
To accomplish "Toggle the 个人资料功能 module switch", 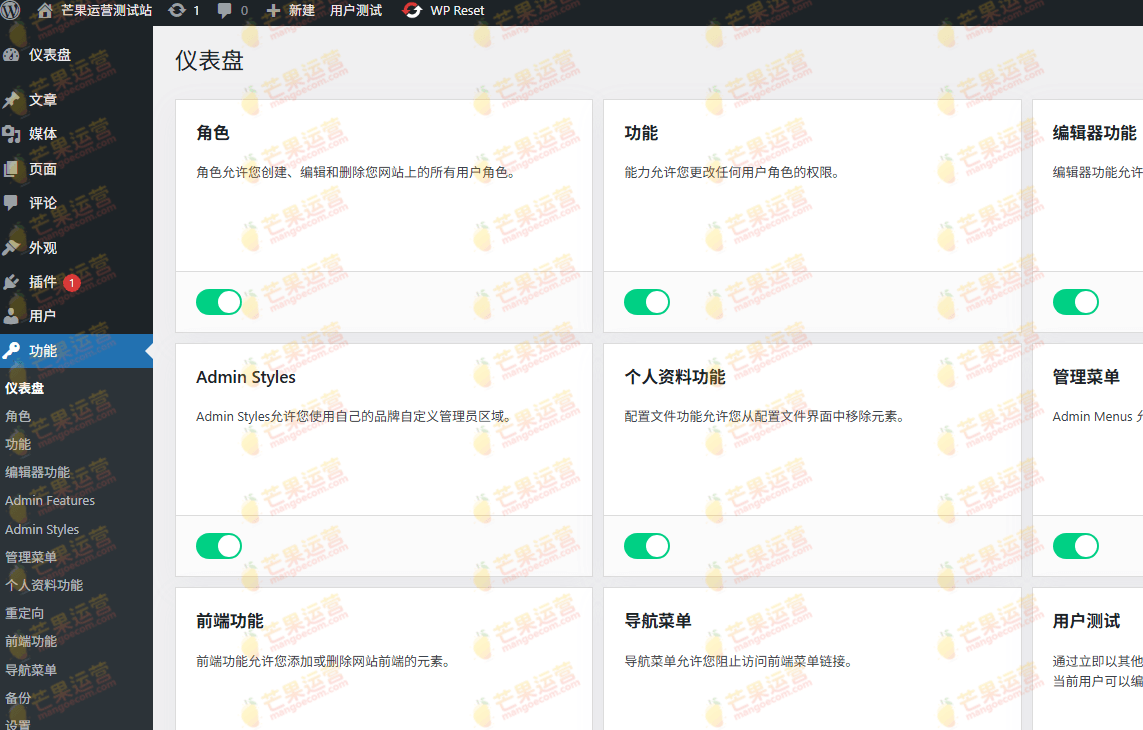I will (647, 546).
